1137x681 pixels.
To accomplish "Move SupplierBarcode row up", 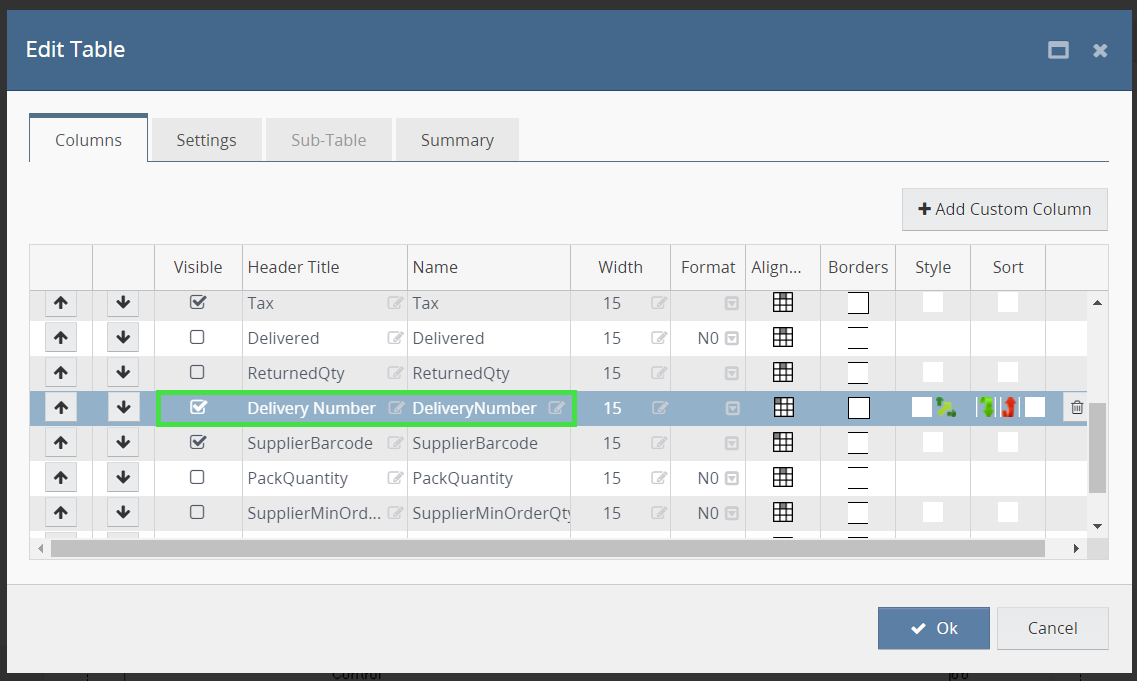I will 61,443.
